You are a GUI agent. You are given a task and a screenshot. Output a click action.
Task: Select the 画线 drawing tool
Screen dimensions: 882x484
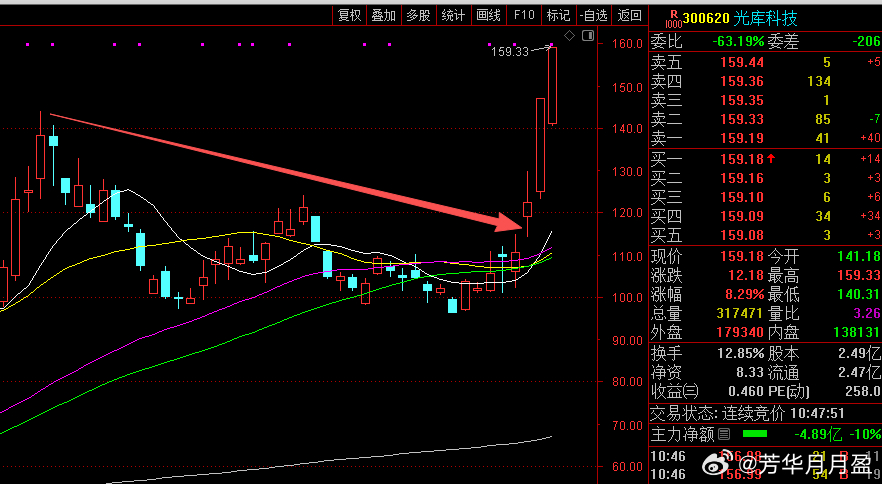click(488, 15)
